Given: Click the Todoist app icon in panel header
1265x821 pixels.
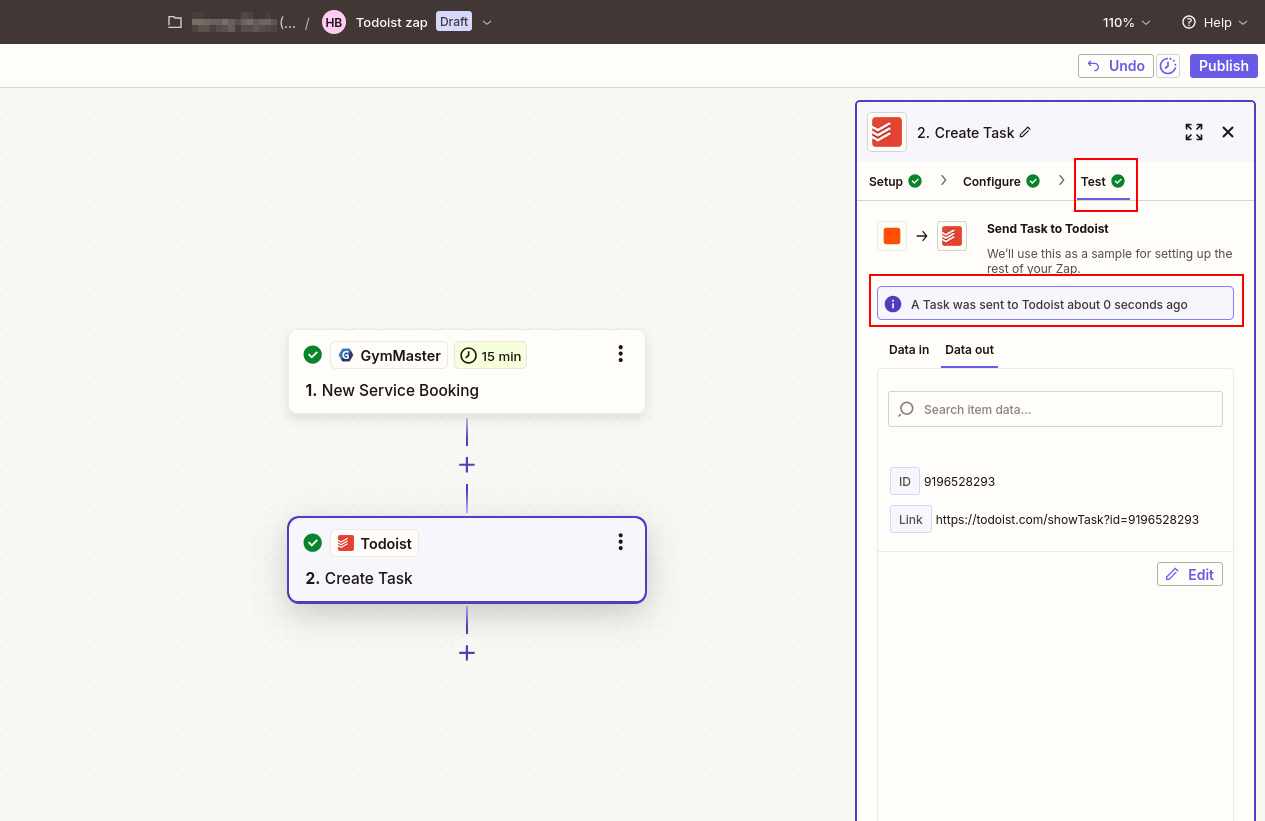Looking at the screenshot, I should [x=886, y=132].
